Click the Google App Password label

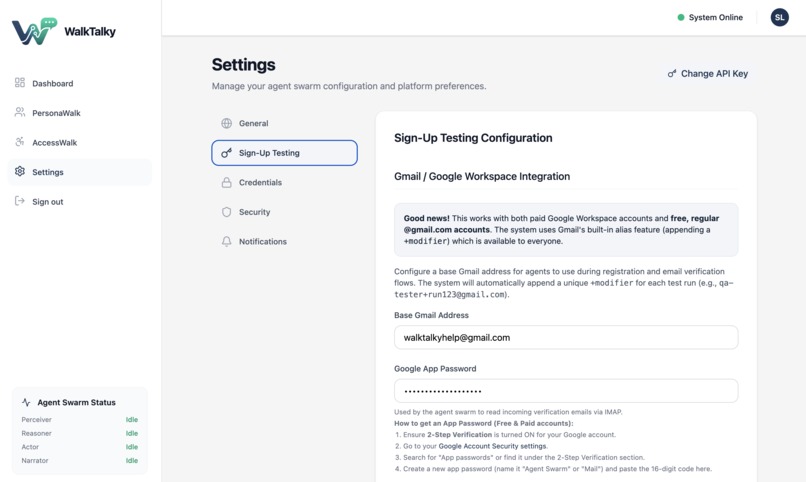click(x=435, y=368)
